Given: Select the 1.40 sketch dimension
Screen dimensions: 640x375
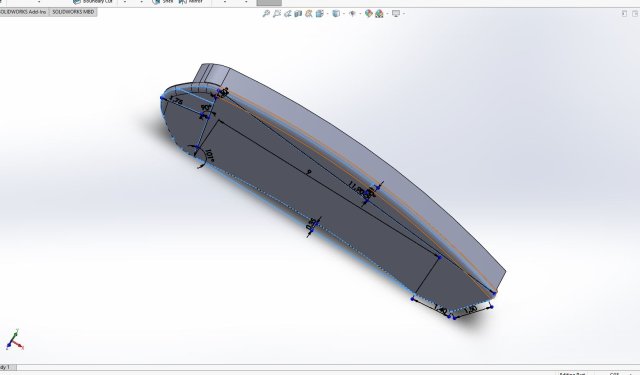Looking at the screenshot, I should click(x=441, y=310).
